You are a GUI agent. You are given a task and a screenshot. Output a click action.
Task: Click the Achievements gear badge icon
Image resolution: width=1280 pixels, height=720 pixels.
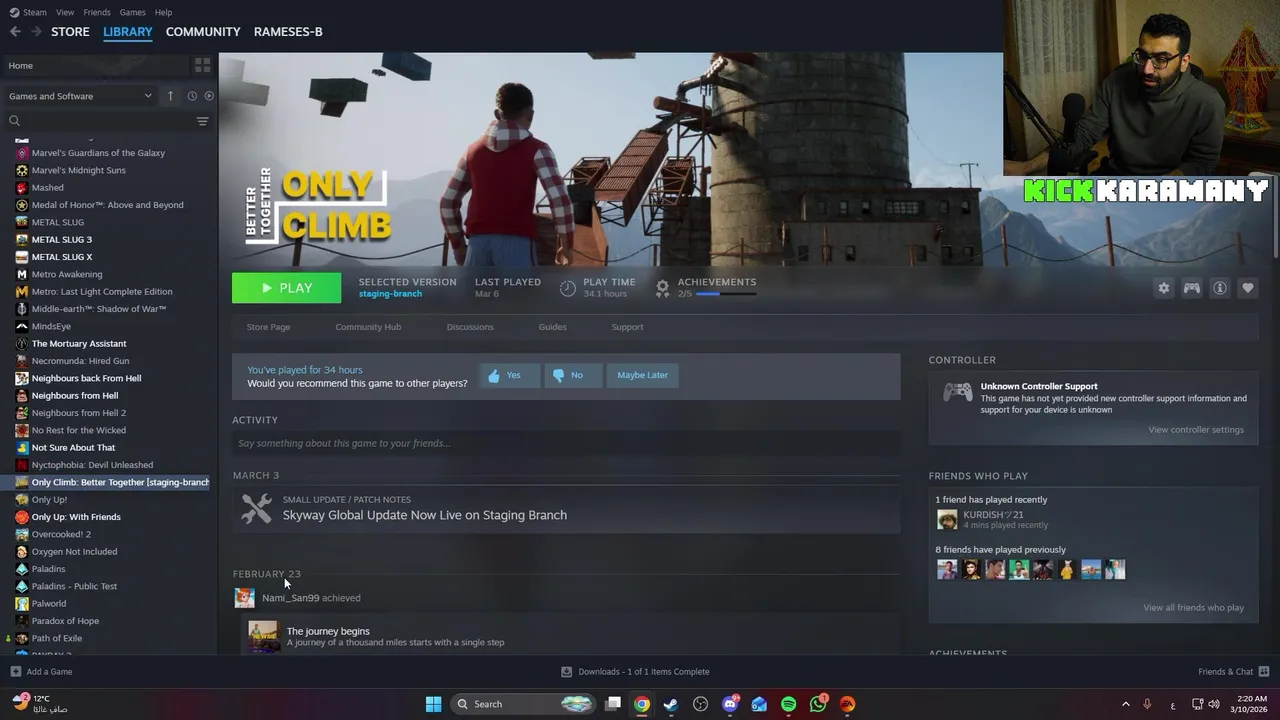tap(662, 288)
